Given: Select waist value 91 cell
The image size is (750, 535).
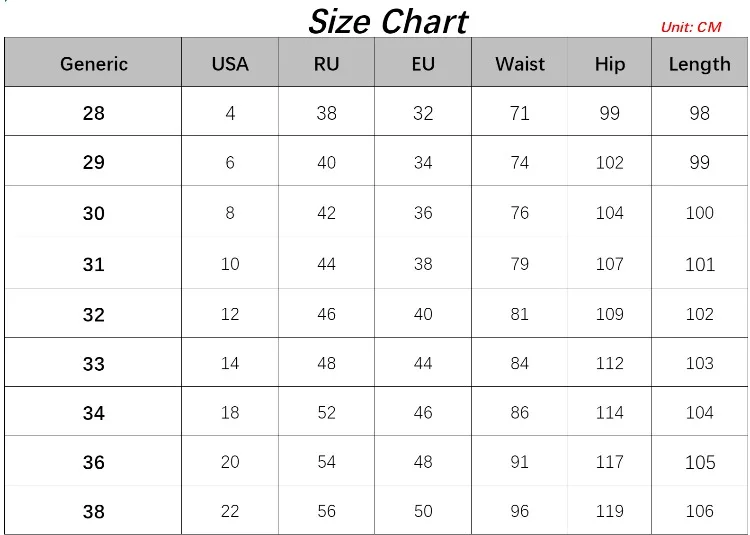Looking at the screenshot, I should tap(519, 461).
